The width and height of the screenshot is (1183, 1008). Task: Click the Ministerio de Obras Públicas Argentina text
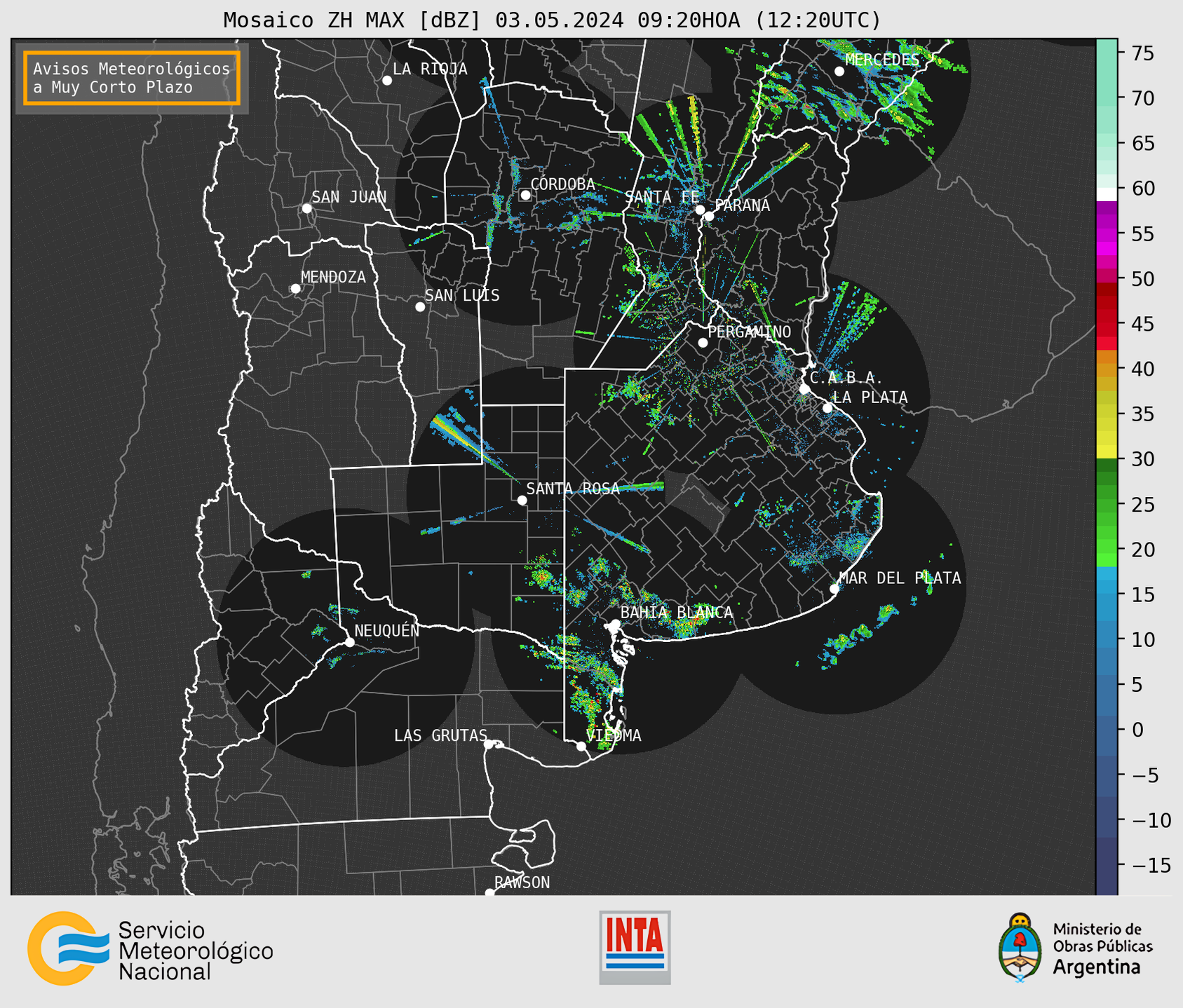click(x=1102, y=948)
